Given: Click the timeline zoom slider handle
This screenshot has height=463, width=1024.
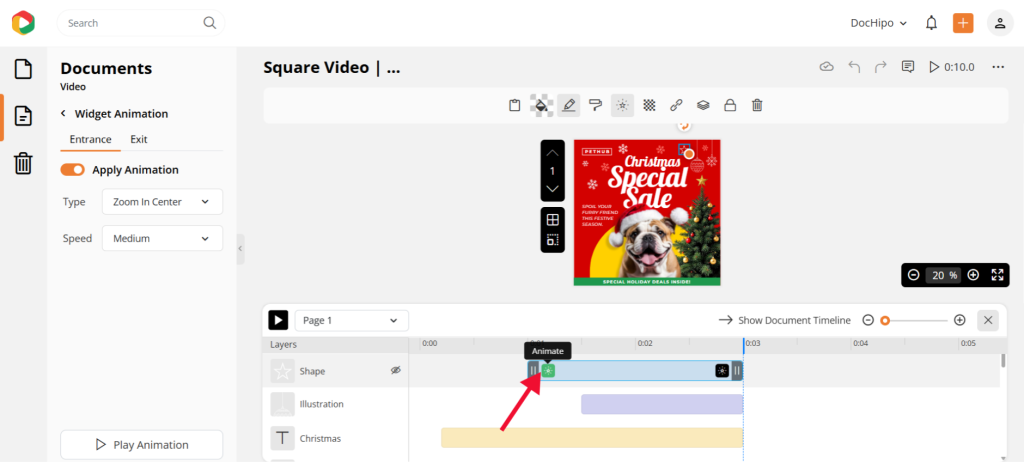Looking at the screenshot, I should tap(885, 320).
